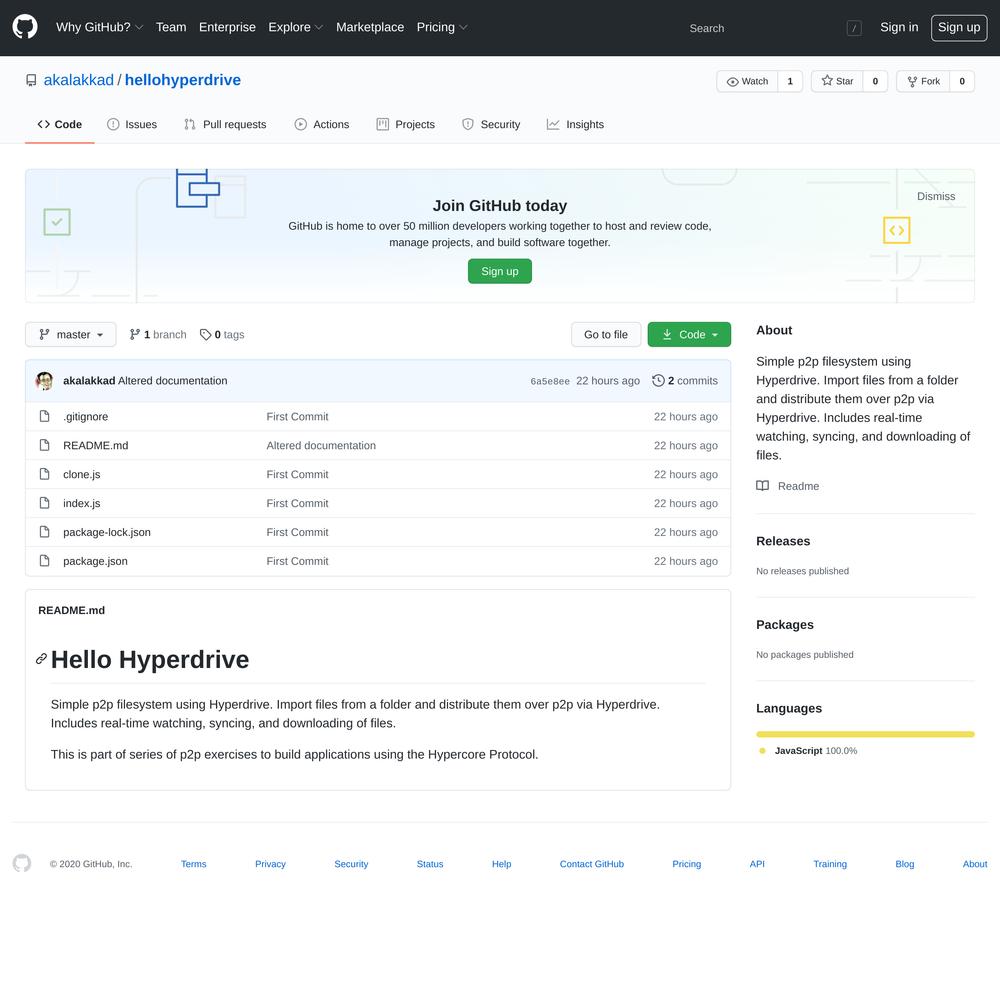Open the package-lock.json file
Image resolution: width=1000 pixels, height=1000 pixels.
pos(107,532)
